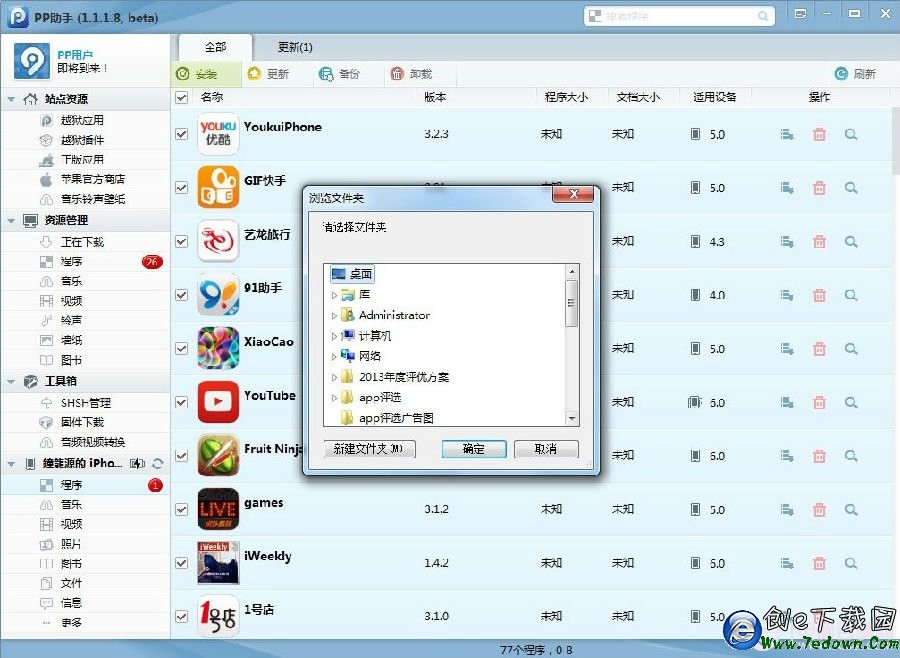Uncheck the GIF快手 checkbox
Image resolution: width=900 pixels, height=658 pixels.
(x=181, y=187)
